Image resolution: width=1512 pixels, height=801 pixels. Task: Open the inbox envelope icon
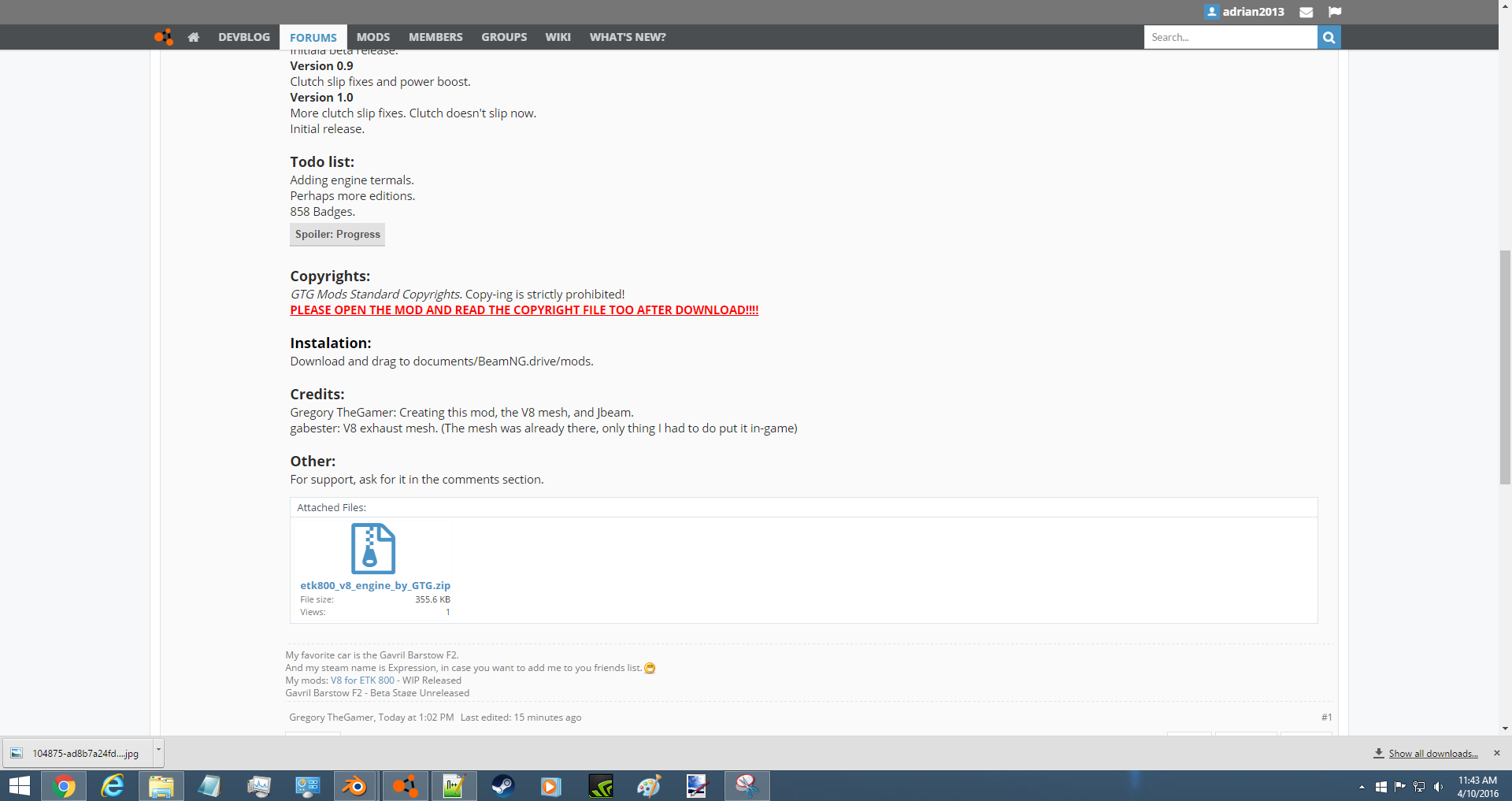[1306, 12]
